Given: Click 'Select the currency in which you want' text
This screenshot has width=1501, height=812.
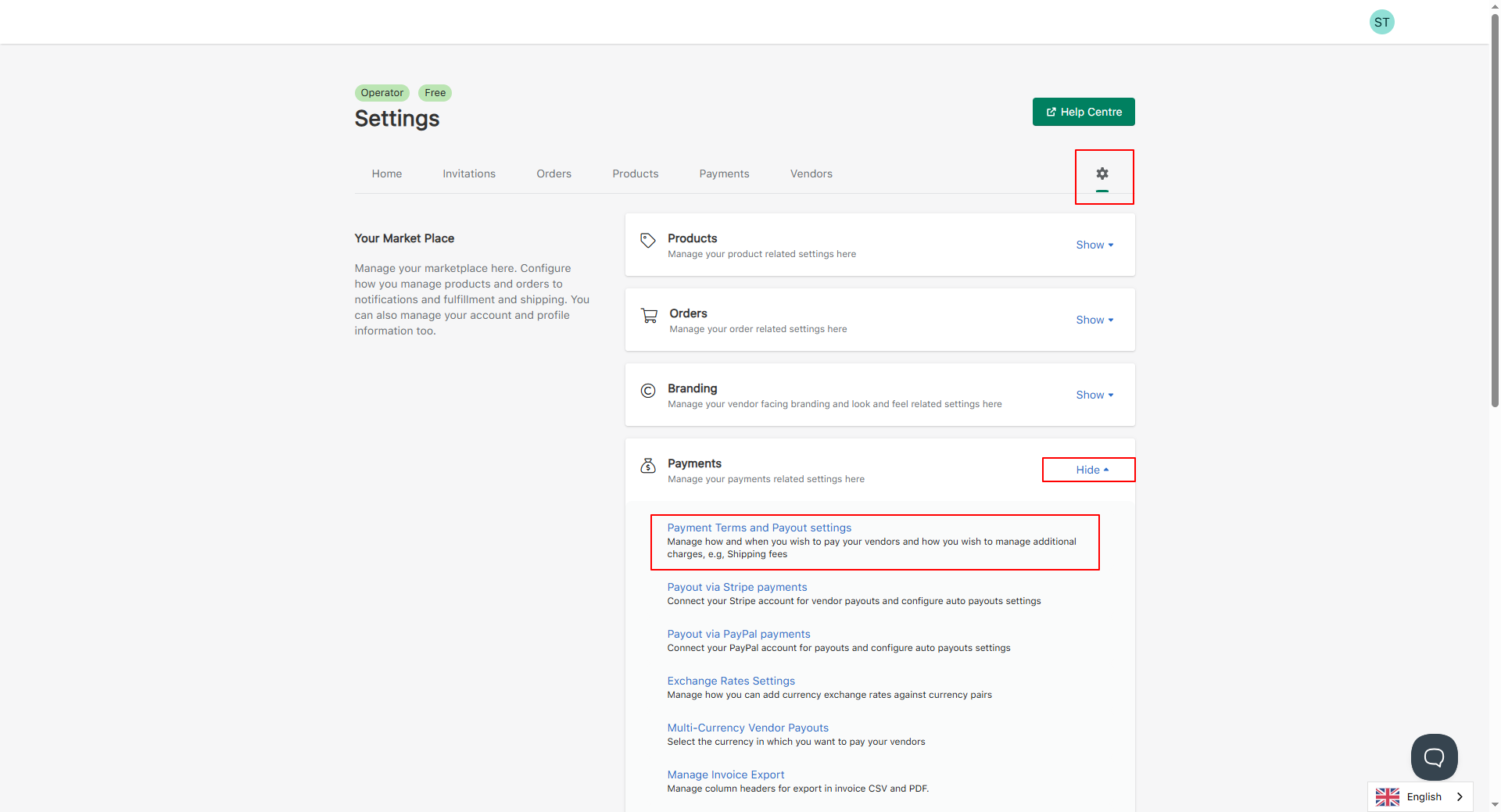Looking at the screenshot, I should point(796,742).
